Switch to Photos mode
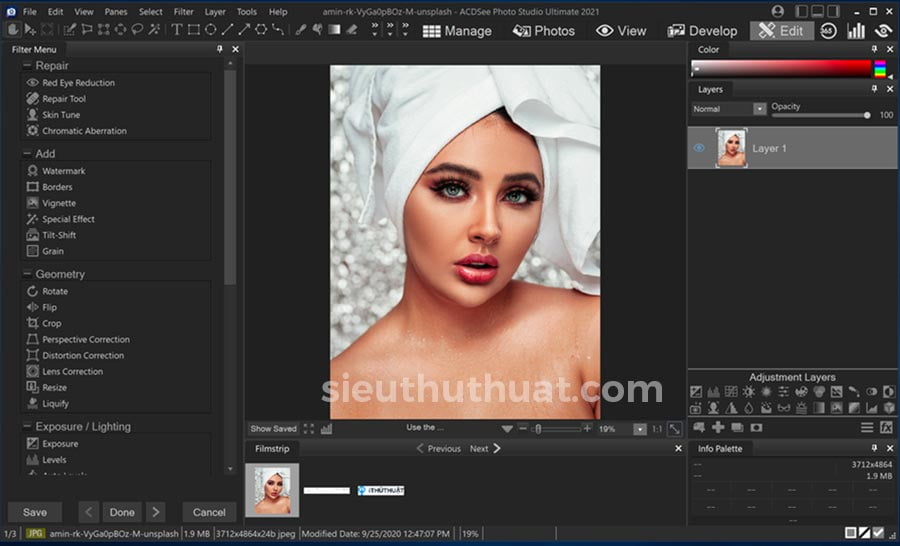Screen dimensions: 900x546 (x=544, y=31)
